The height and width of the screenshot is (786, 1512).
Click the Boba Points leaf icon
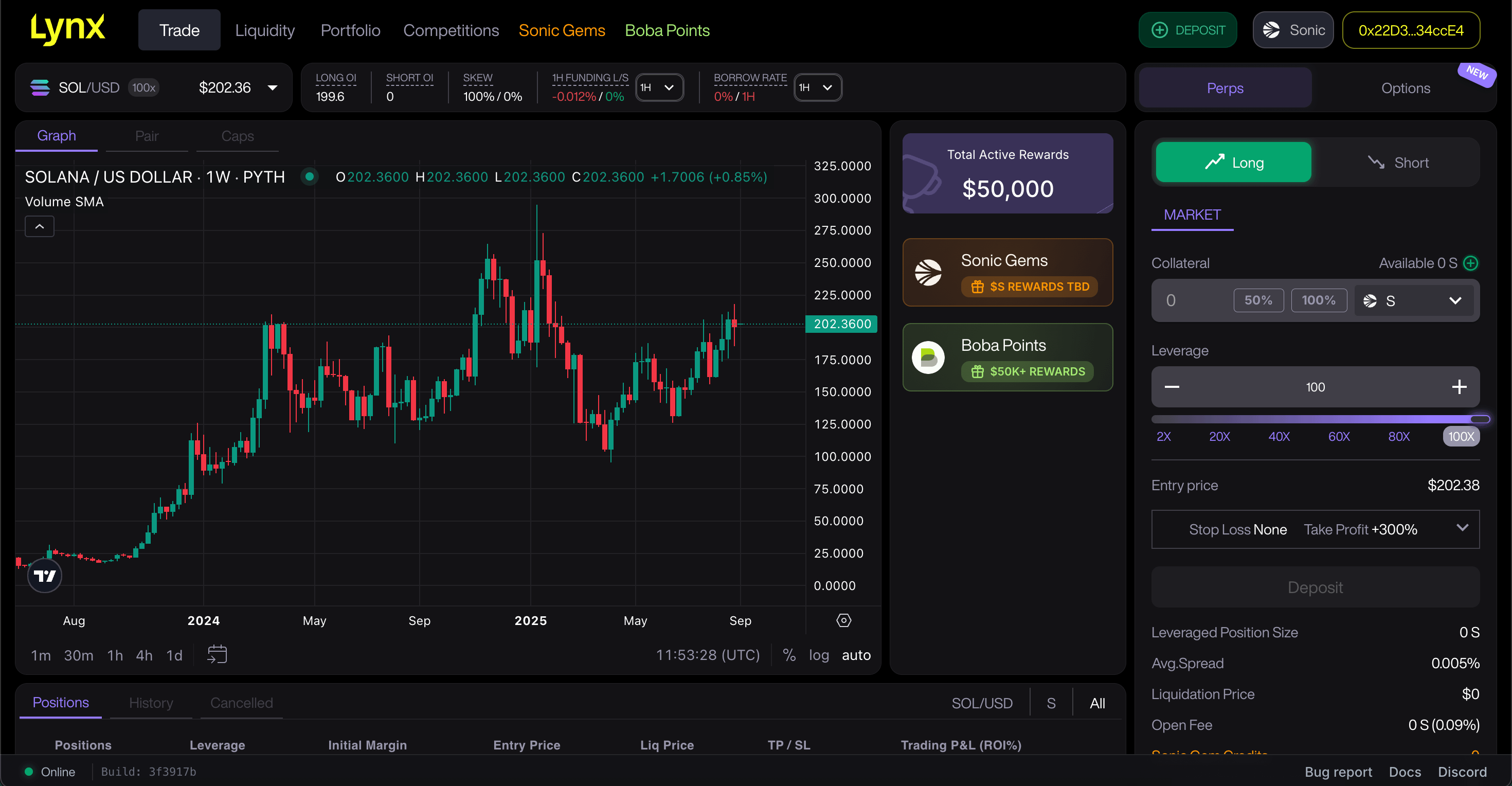[x=929, y=357]
